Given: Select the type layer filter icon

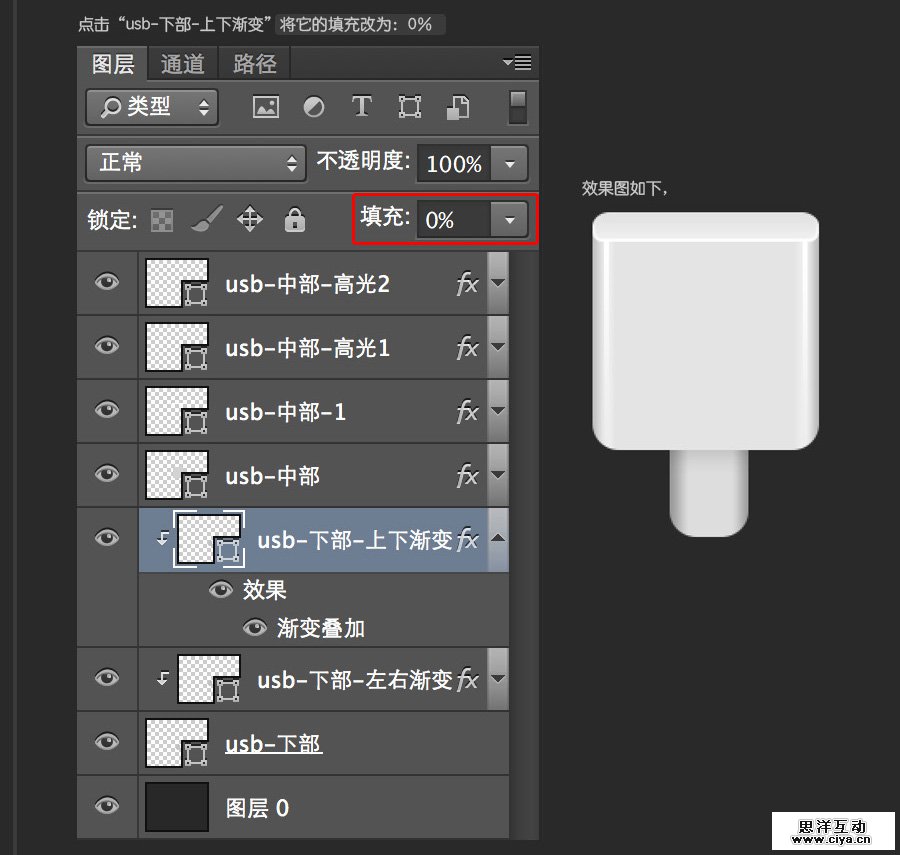Looking at the screenshot, I should (361, 107).
